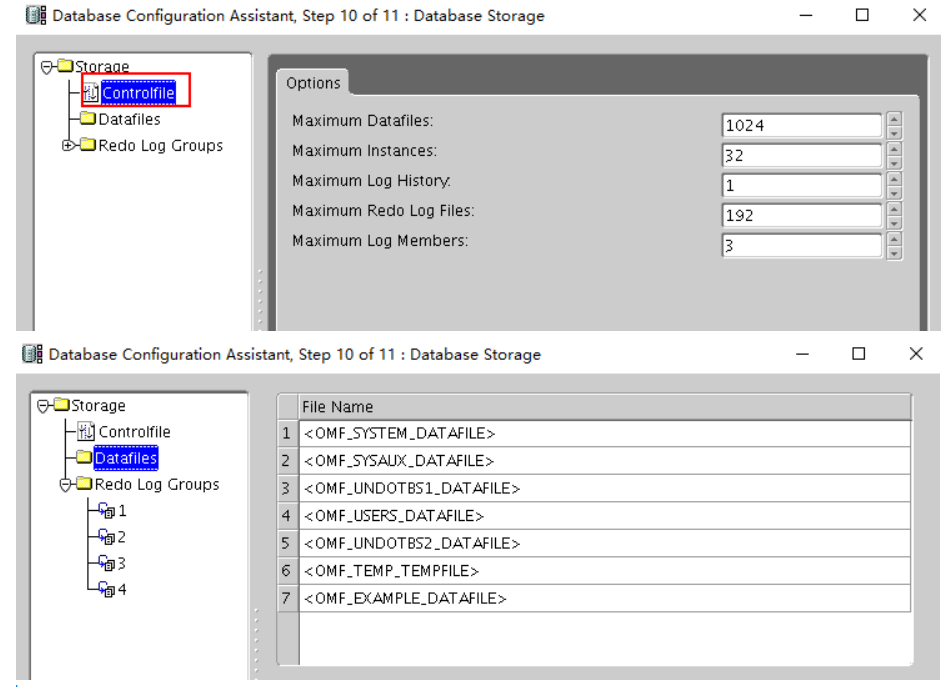The height and width of the screenshot is (687, 952).
Task: Select the <OMF_EXAMPLE_DATAFILE> row
Action: pos(605,598)
